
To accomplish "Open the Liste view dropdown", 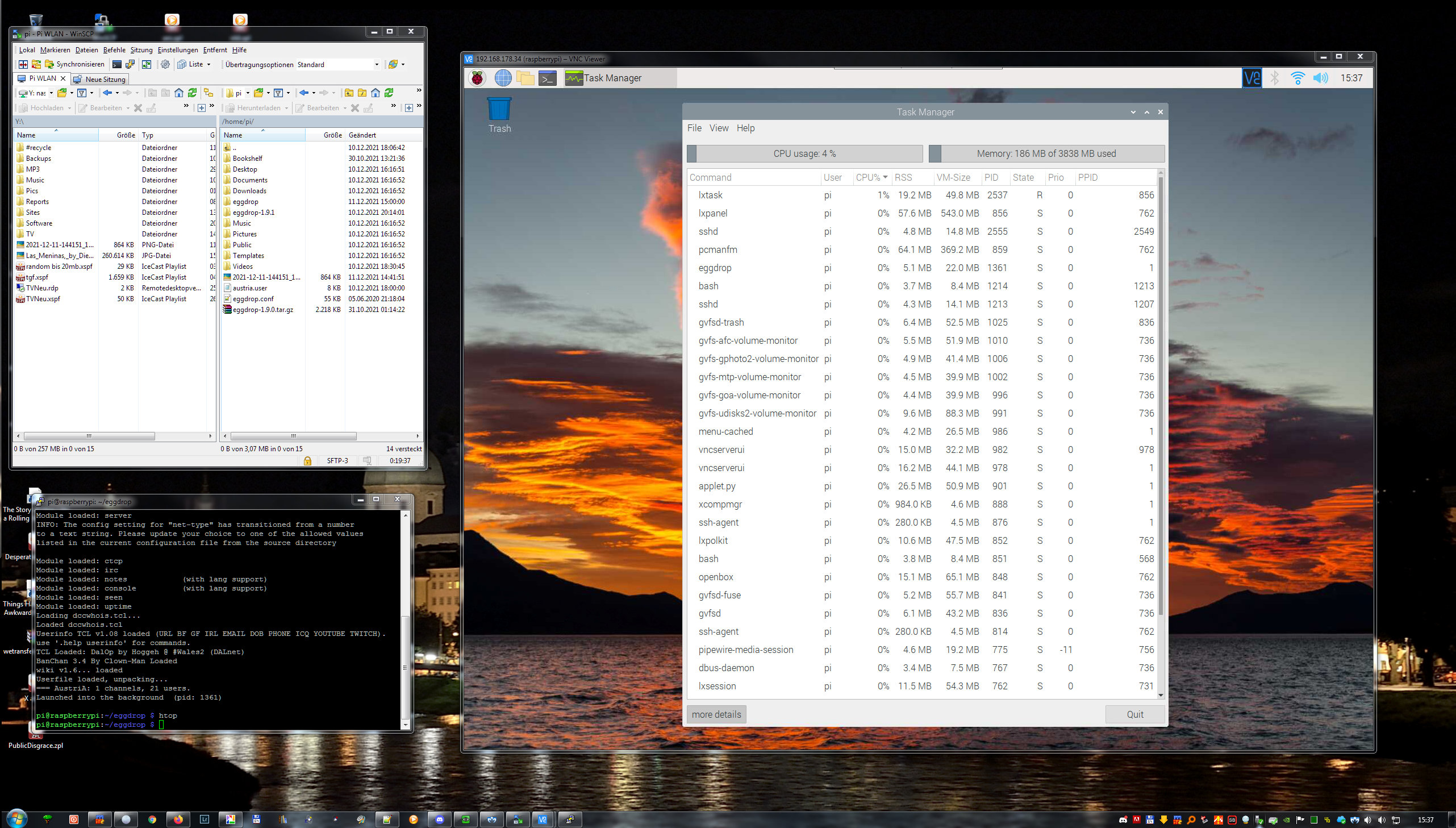I will (x=208, y=64).
